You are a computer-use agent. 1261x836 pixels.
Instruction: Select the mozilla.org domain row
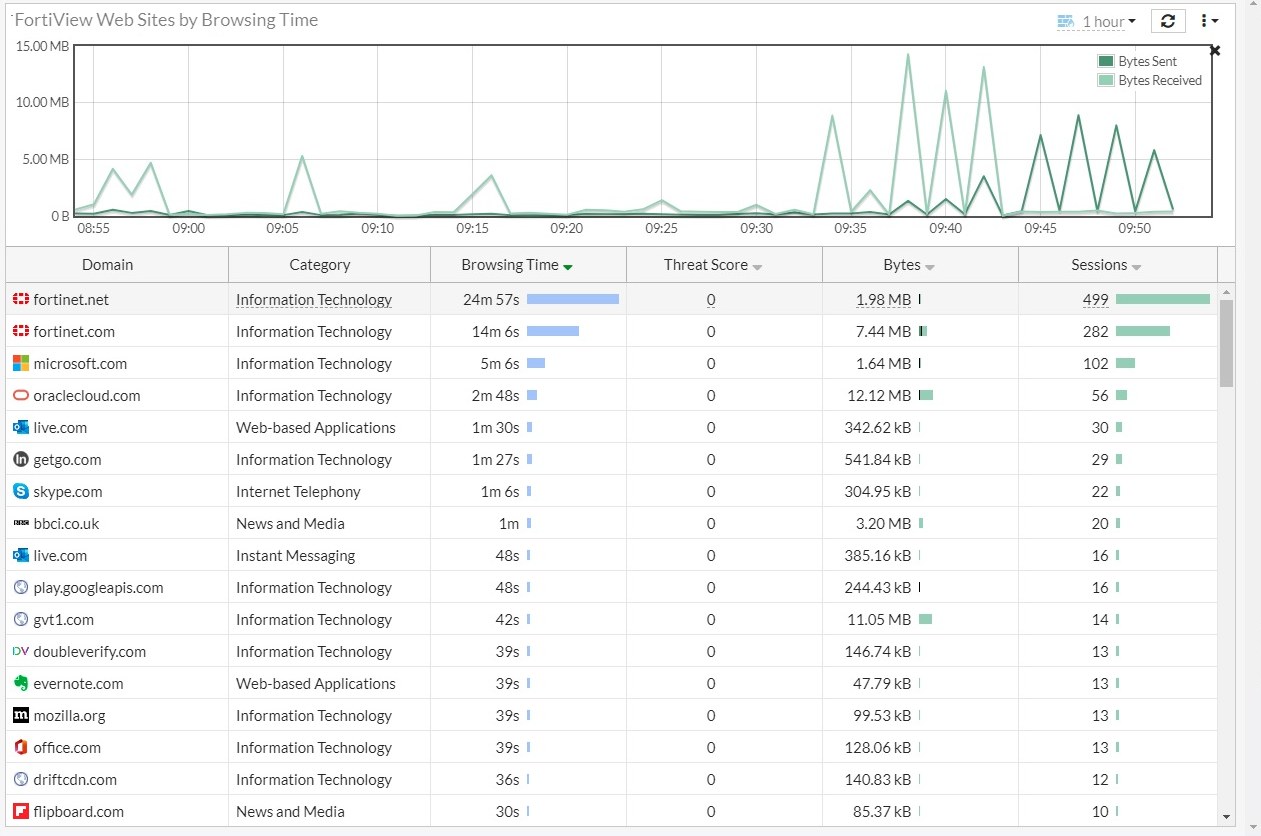[x=69, y=716]
